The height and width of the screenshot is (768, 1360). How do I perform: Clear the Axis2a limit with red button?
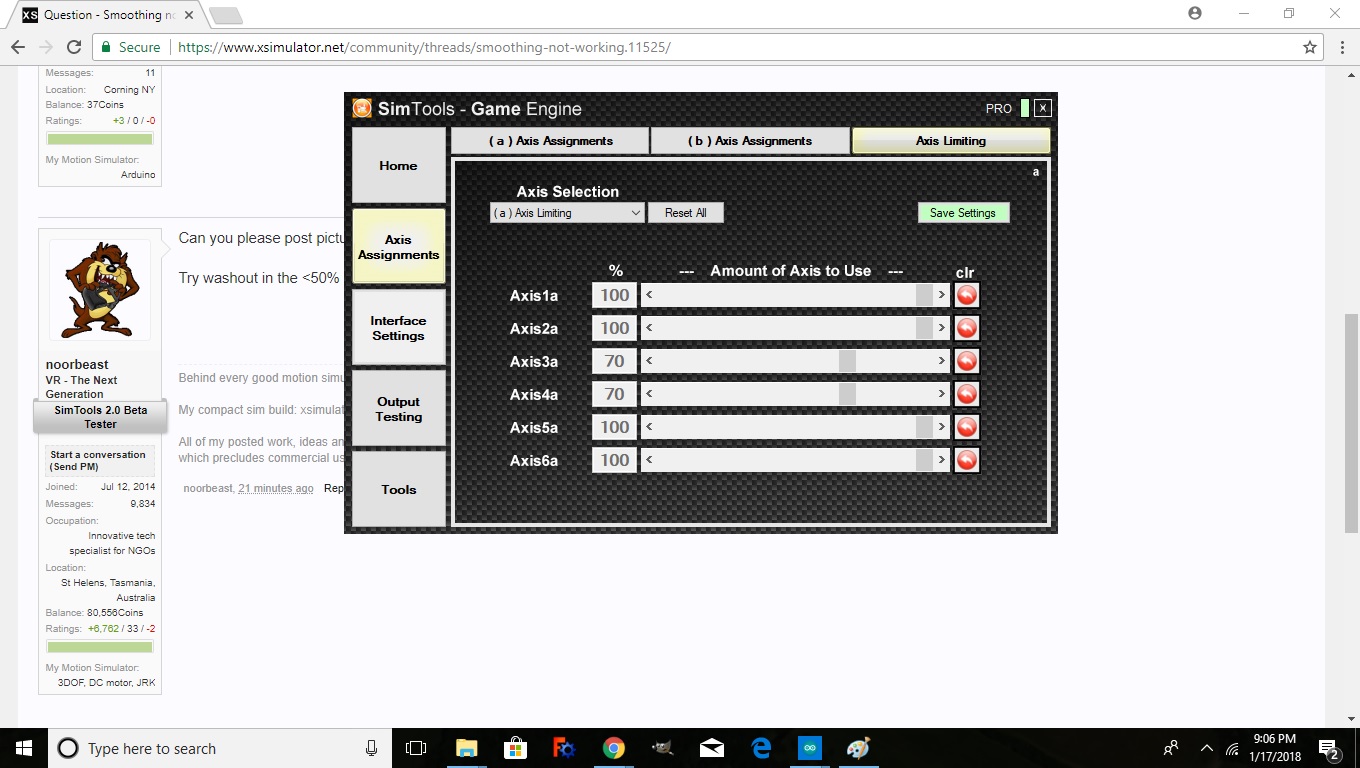point(967,328)
